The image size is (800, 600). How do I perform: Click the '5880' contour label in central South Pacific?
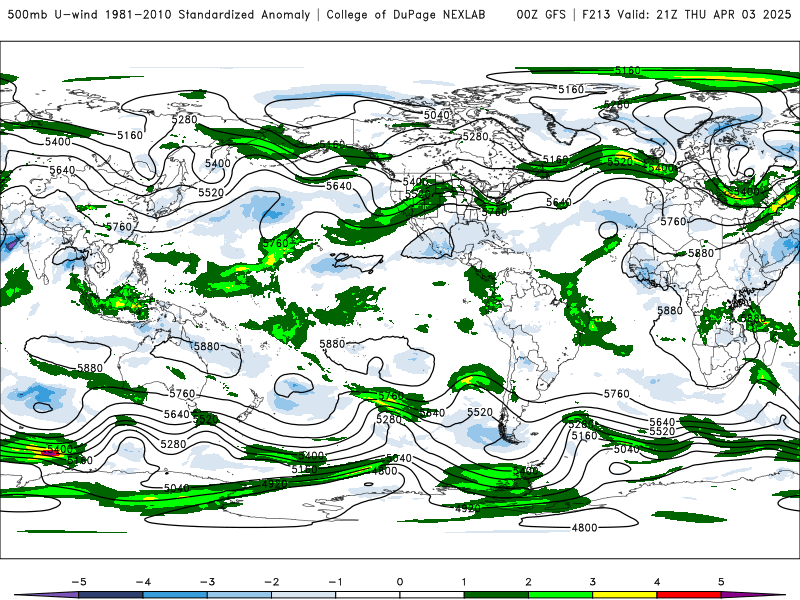click(x=333, y=344)
